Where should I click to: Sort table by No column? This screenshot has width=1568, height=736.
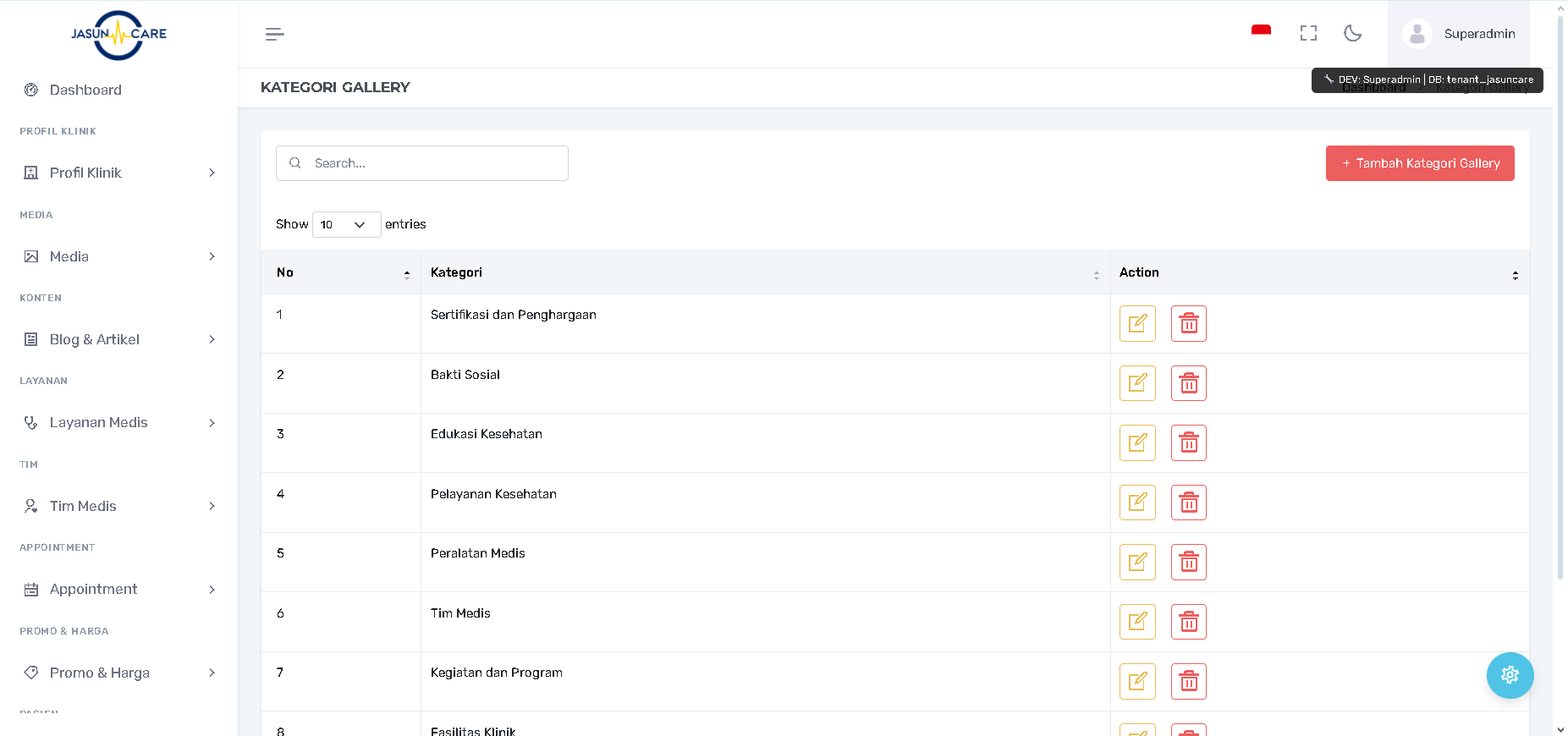pyautogui.click(x=341, y=272)
